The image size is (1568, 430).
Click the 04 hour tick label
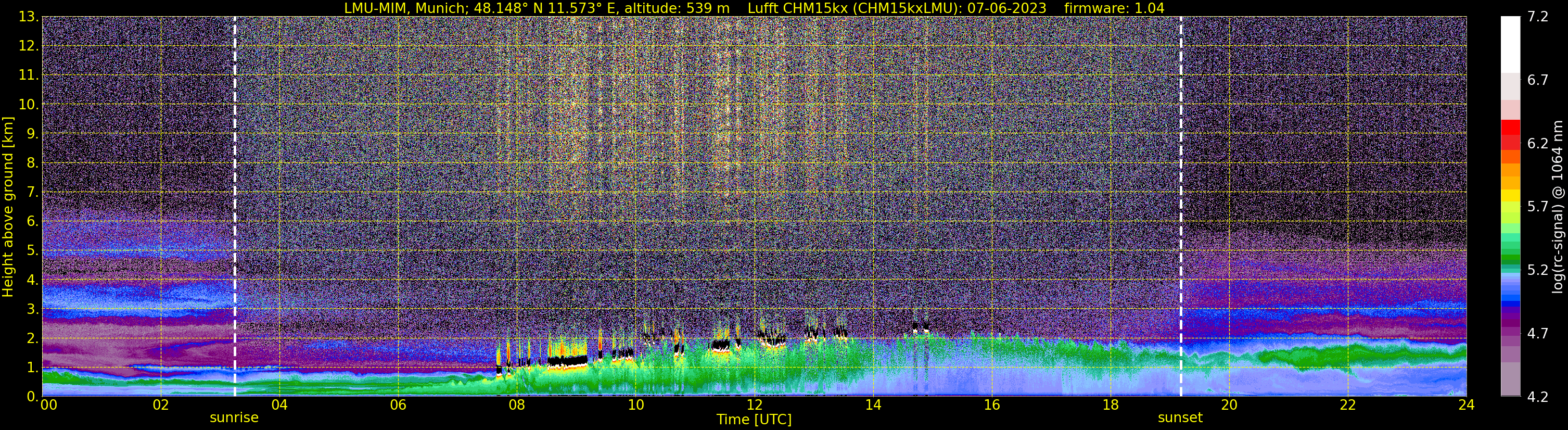point(279,405)
